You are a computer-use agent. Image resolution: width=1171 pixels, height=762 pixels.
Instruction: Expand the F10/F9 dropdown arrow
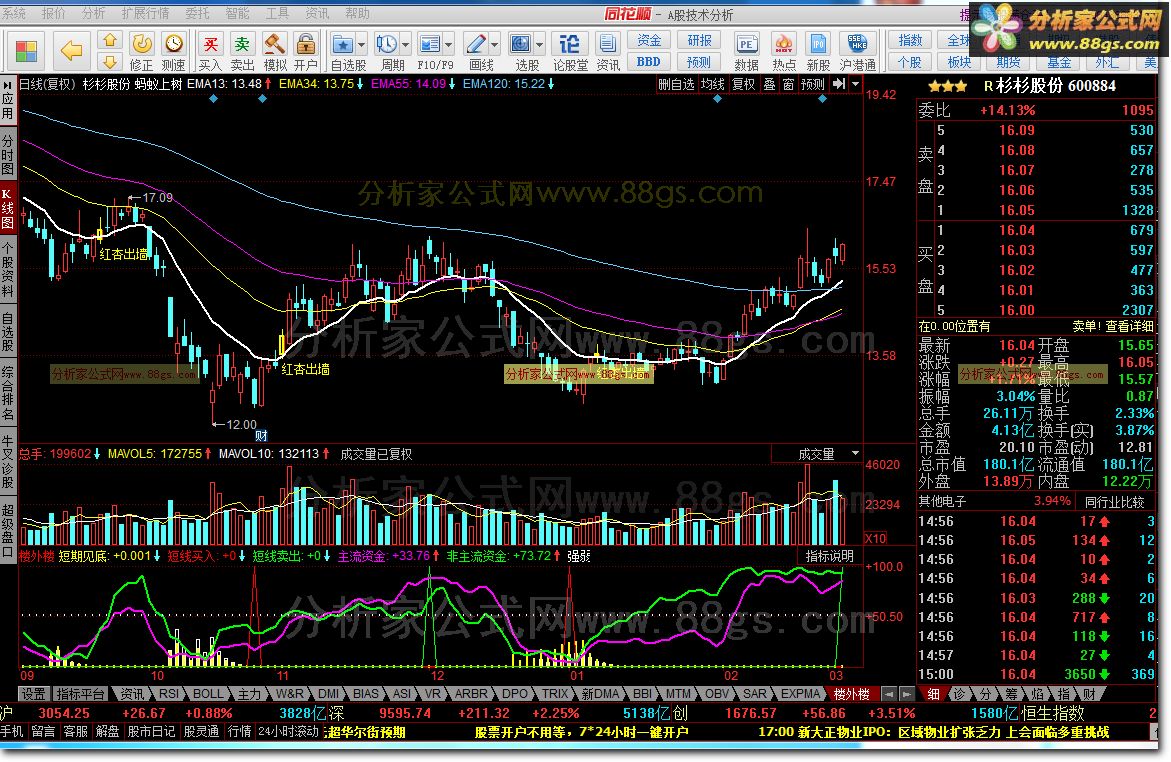click(x=450, y=44)
